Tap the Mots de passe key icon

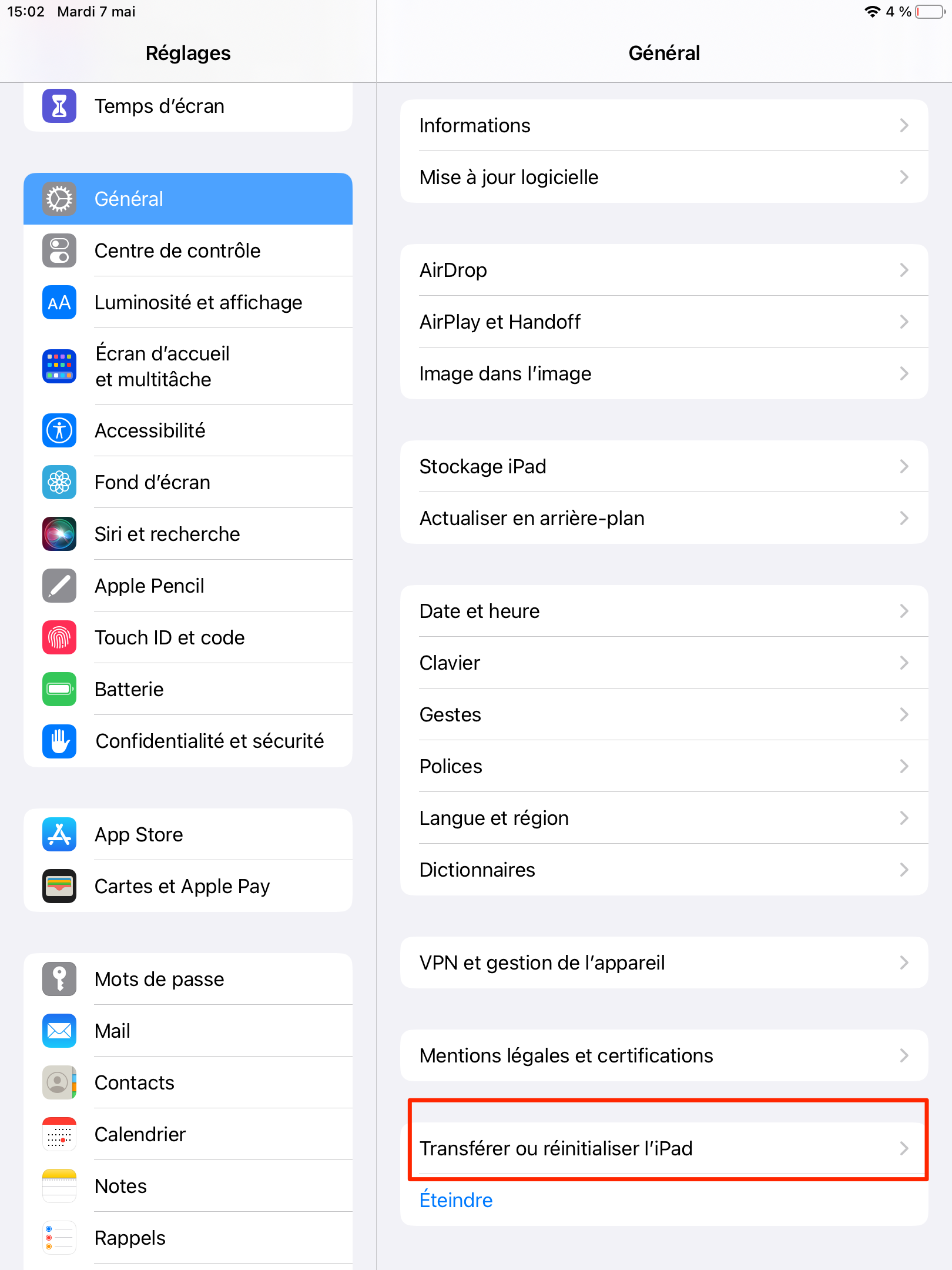[x=59, y=979]
